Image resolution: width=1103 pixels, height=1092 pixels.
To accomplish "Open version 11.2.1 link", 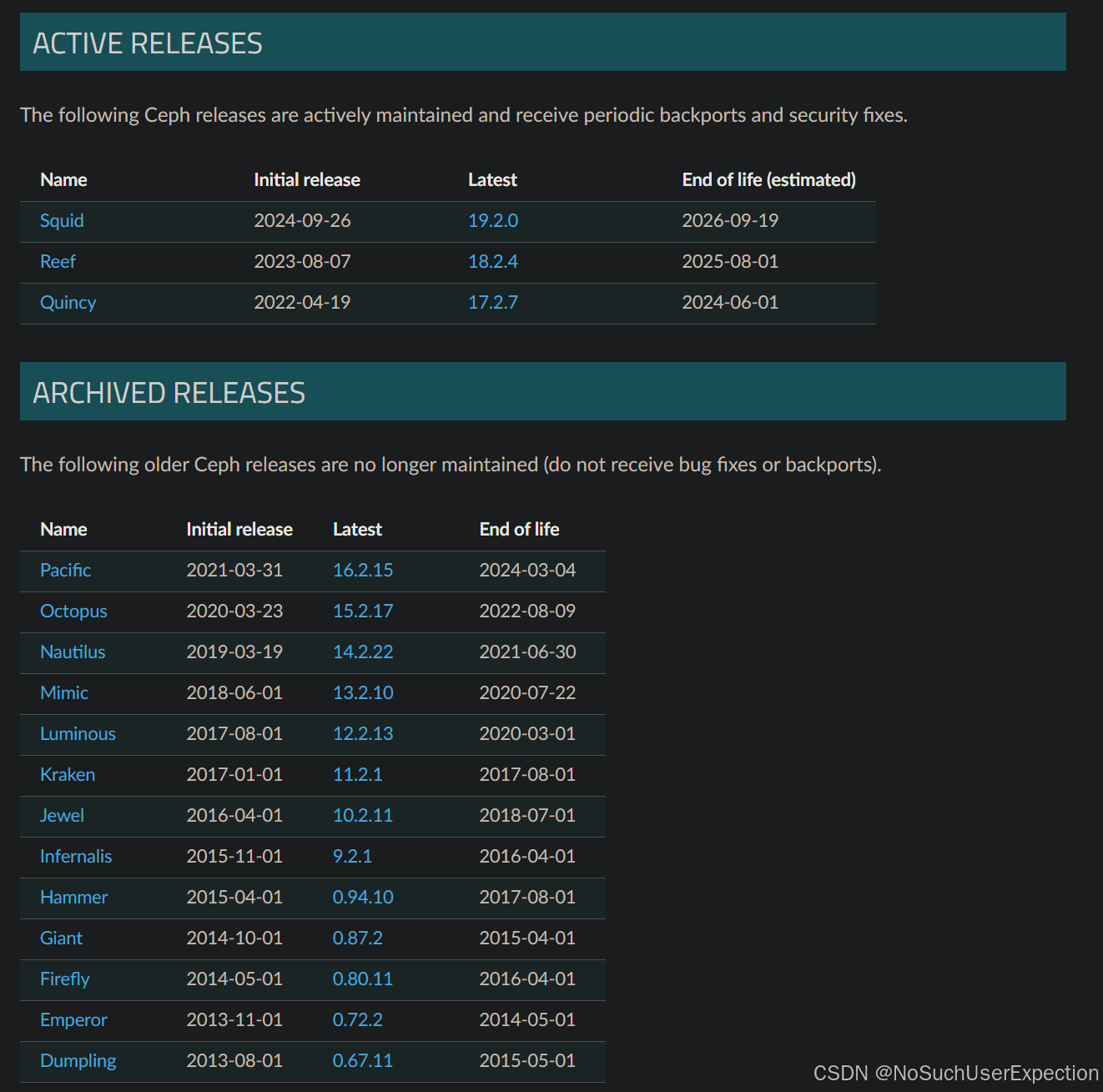I will pos(357,775).
